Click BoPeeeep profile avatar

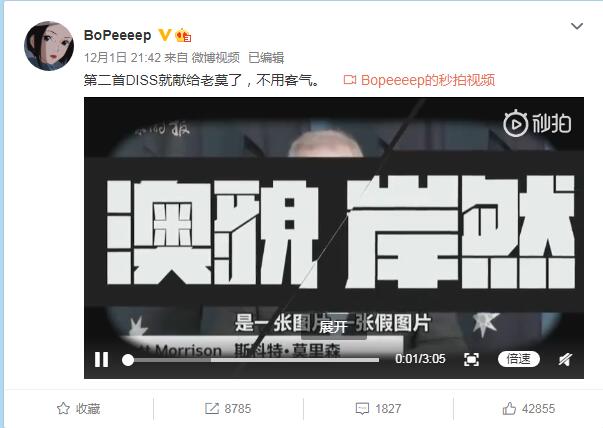point(49,46)
